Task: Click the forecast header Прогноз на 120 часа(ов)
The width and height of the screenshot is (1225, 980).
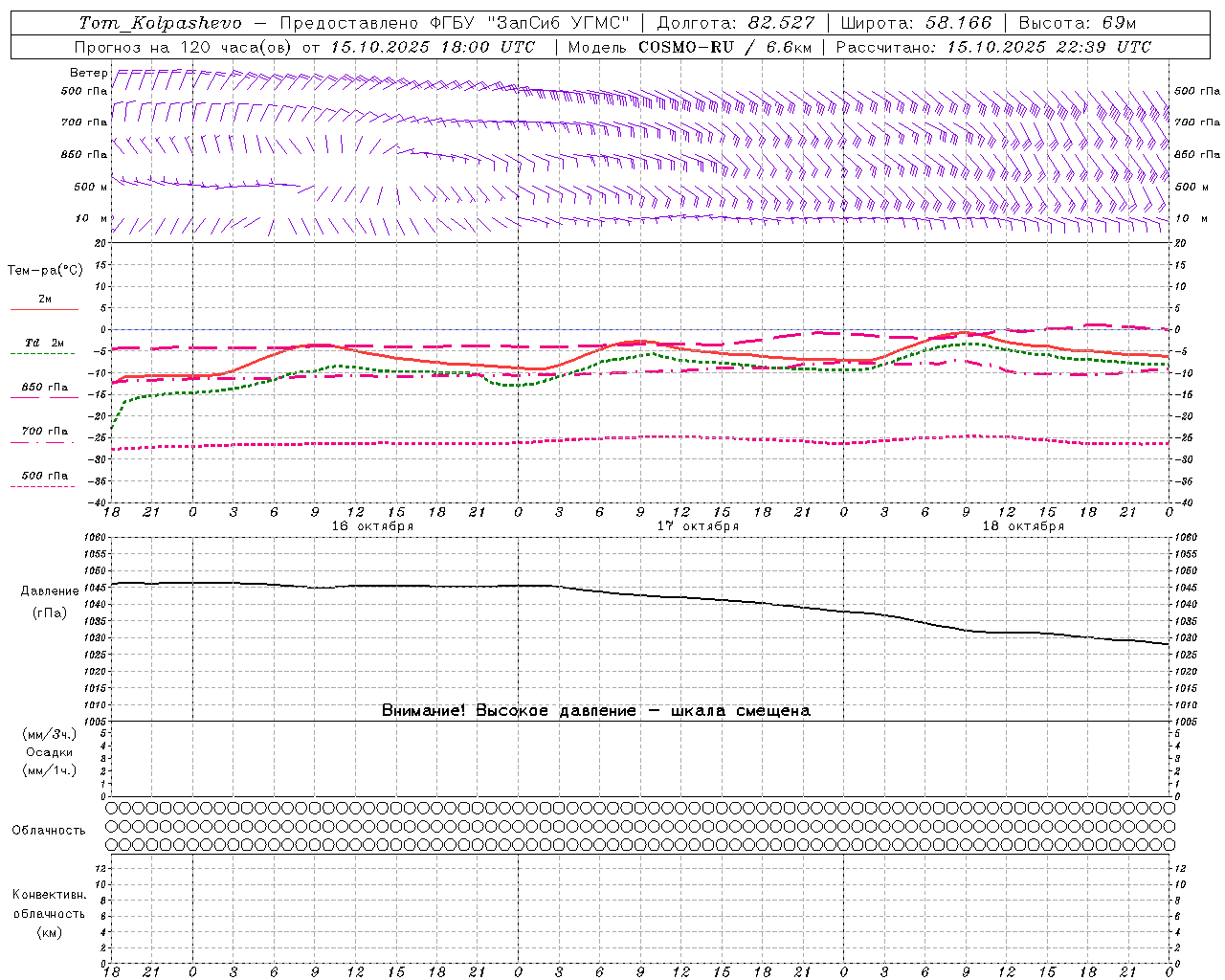Action: point(183,47)
